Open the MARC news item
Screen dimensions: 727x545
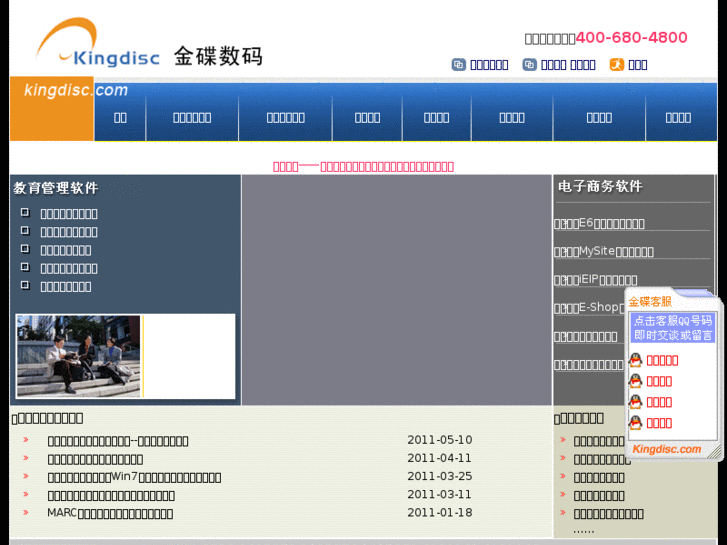point(110,513)
